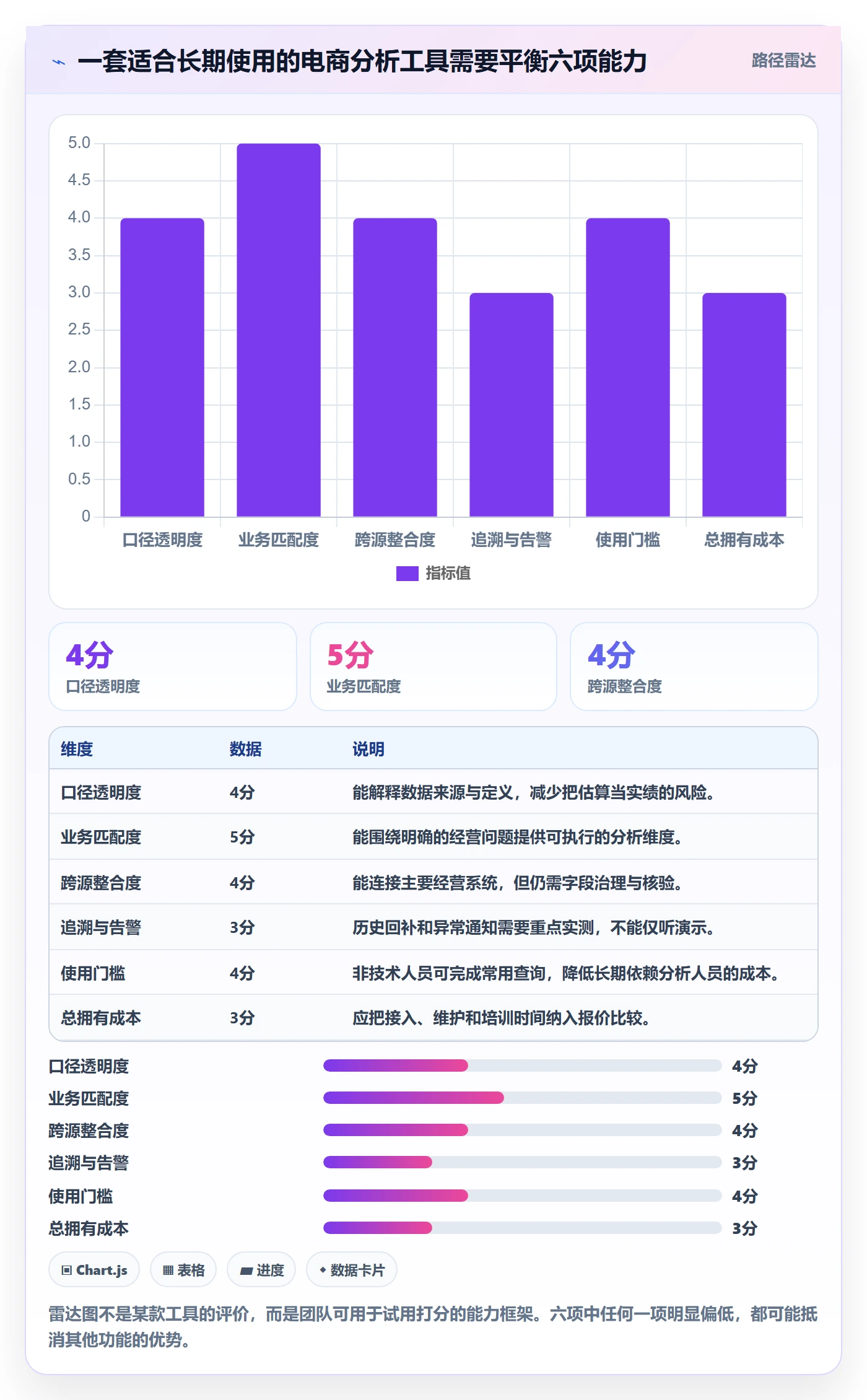Select the 总拥有成本 bar in the chart
Image resolution: width=867 pixels, height=1400 pixels.
744,405
